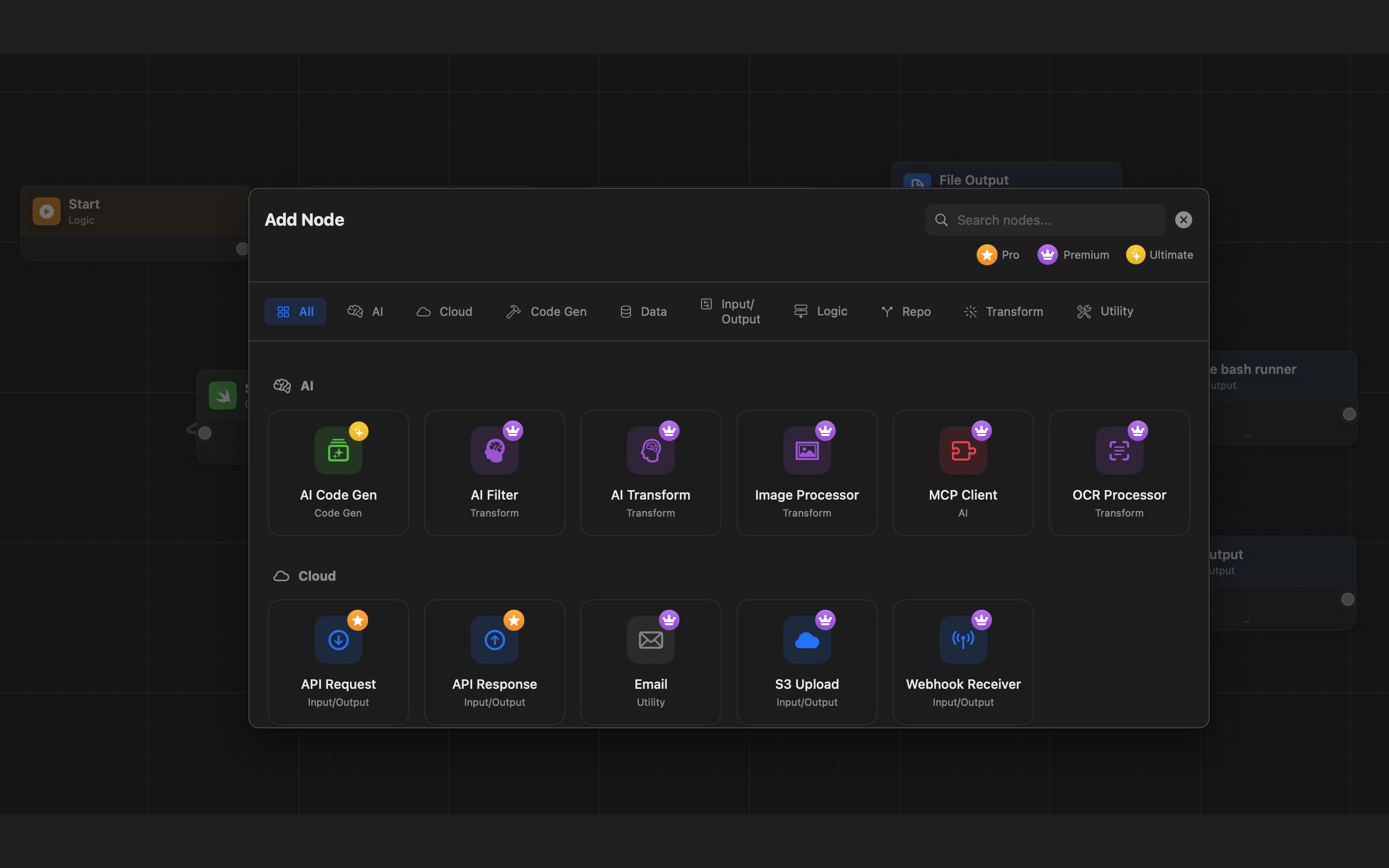Viewport: 1389px width, 868px height.
Task: Open the Image Processor node
Action: pos(806,449)
